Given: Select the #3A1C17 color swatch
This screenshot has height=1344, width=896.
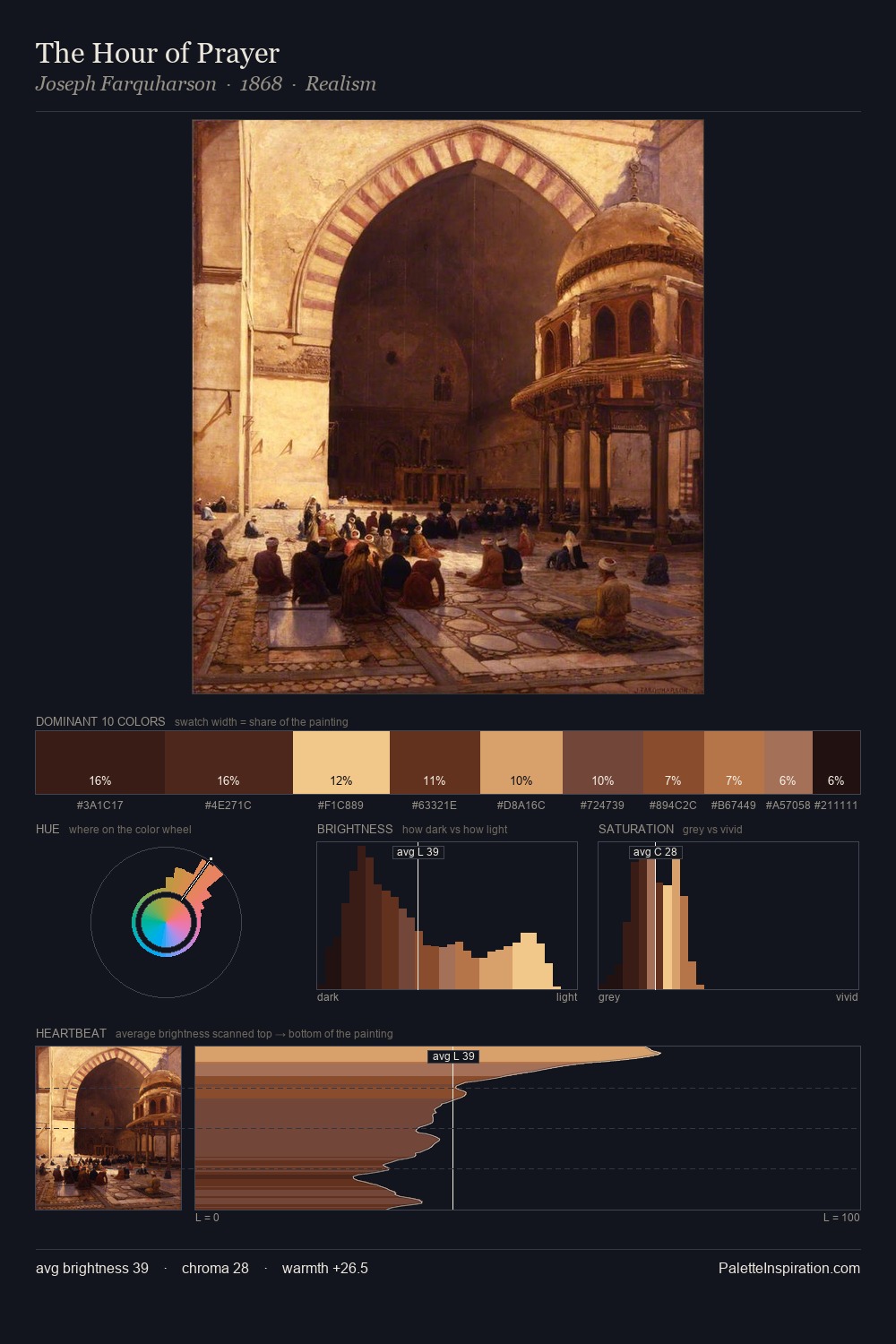Looking at the screenshot, I should tap(100, 762).
